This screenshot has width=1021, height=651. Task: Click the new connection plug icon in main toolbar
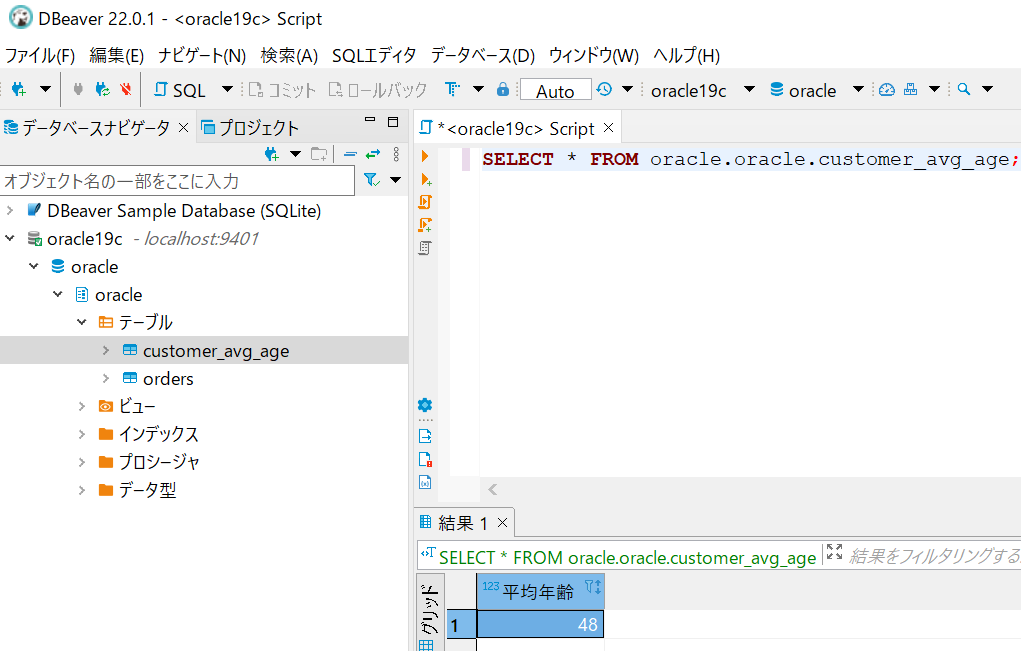click(x=18, y=89)
